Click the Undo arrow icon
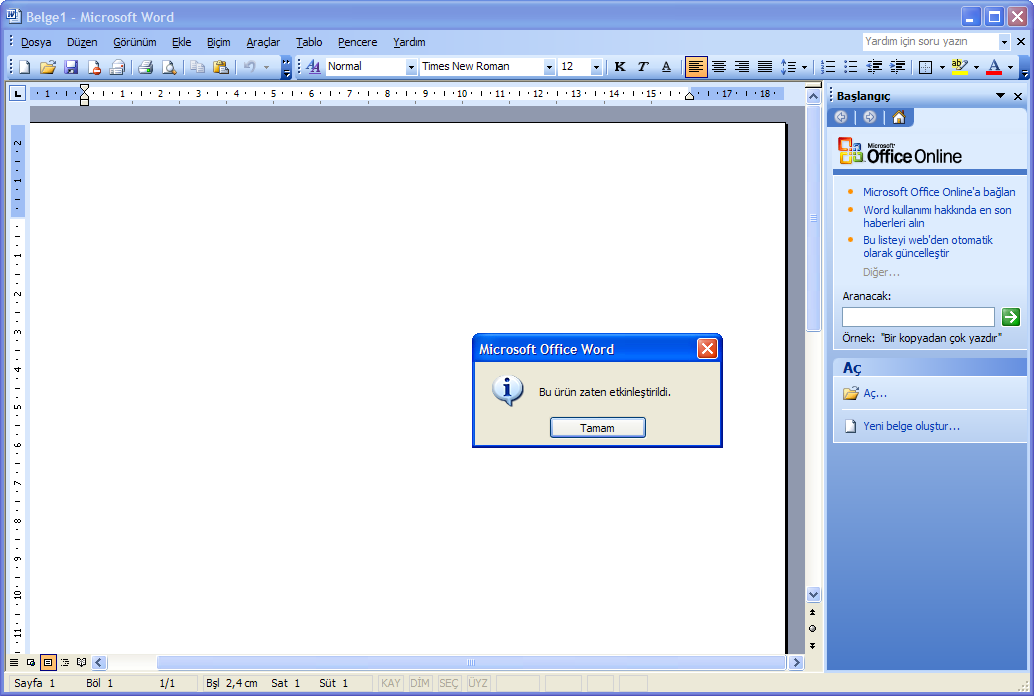This screenshot has height=696, width=1034. [x=250, y=67]
